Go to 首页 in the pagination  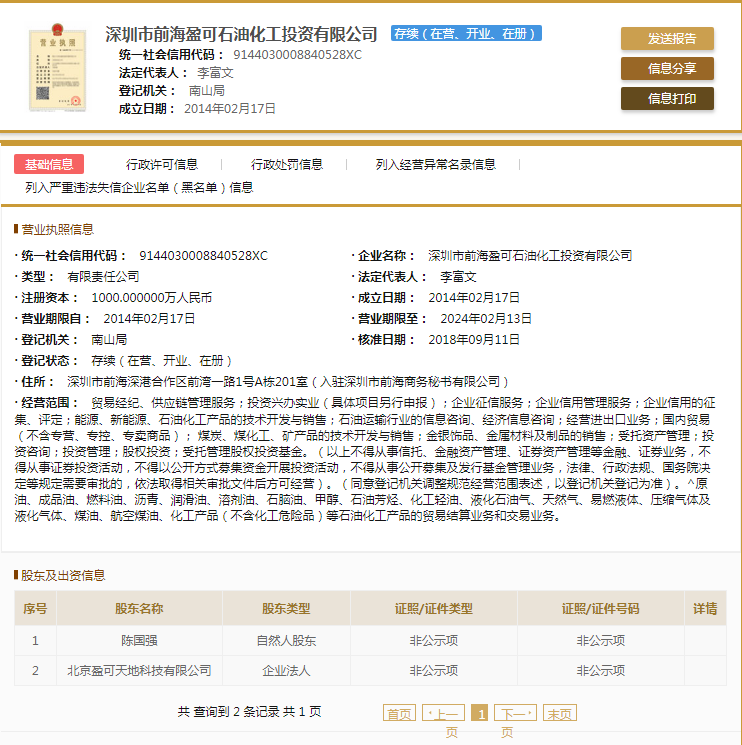coord(399,713)
